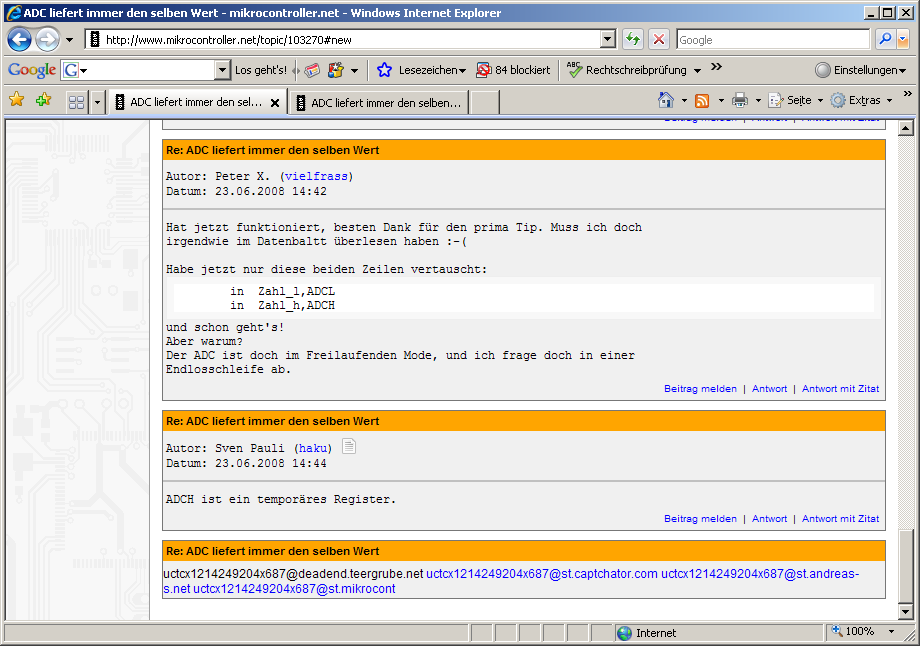The width and height of the screenshot is (920, 646).
Task: Click the Los geht's! button
Action: coord(261,70)
